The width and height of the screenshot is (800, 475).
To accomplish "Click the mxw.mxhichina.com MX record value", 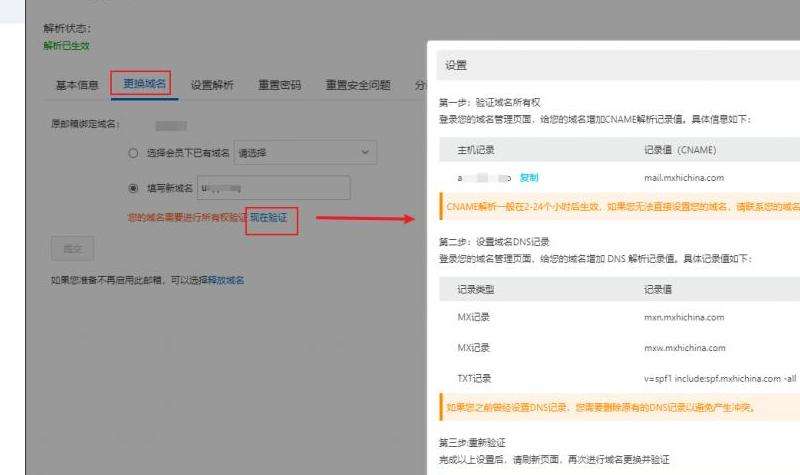I will (684, 348).
